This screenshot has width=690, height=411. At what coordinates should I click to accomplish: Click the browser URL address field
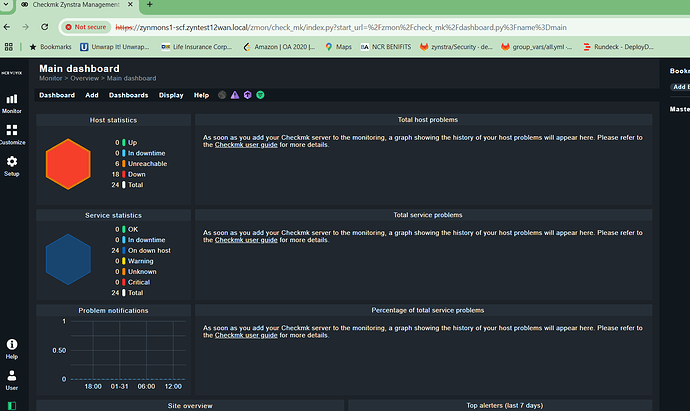coord(341,27)
